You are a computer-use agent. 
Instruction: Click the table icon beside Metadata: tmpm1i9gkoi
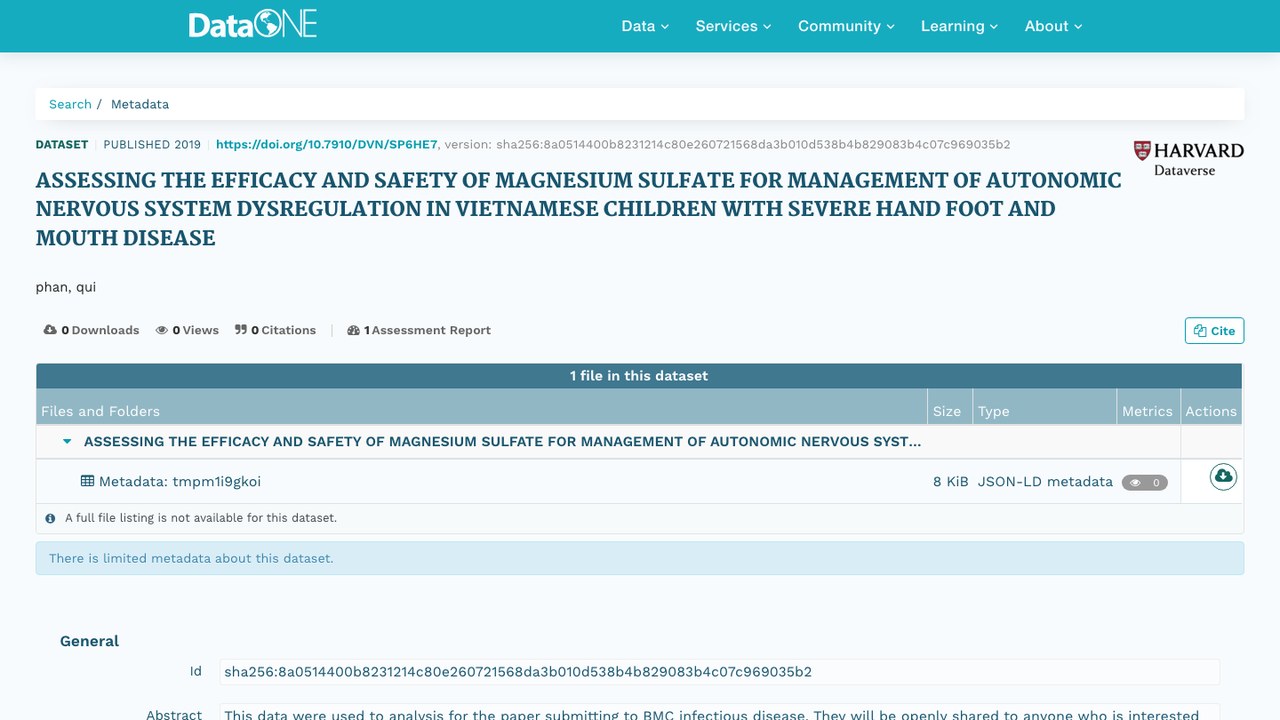pos(87,481)
